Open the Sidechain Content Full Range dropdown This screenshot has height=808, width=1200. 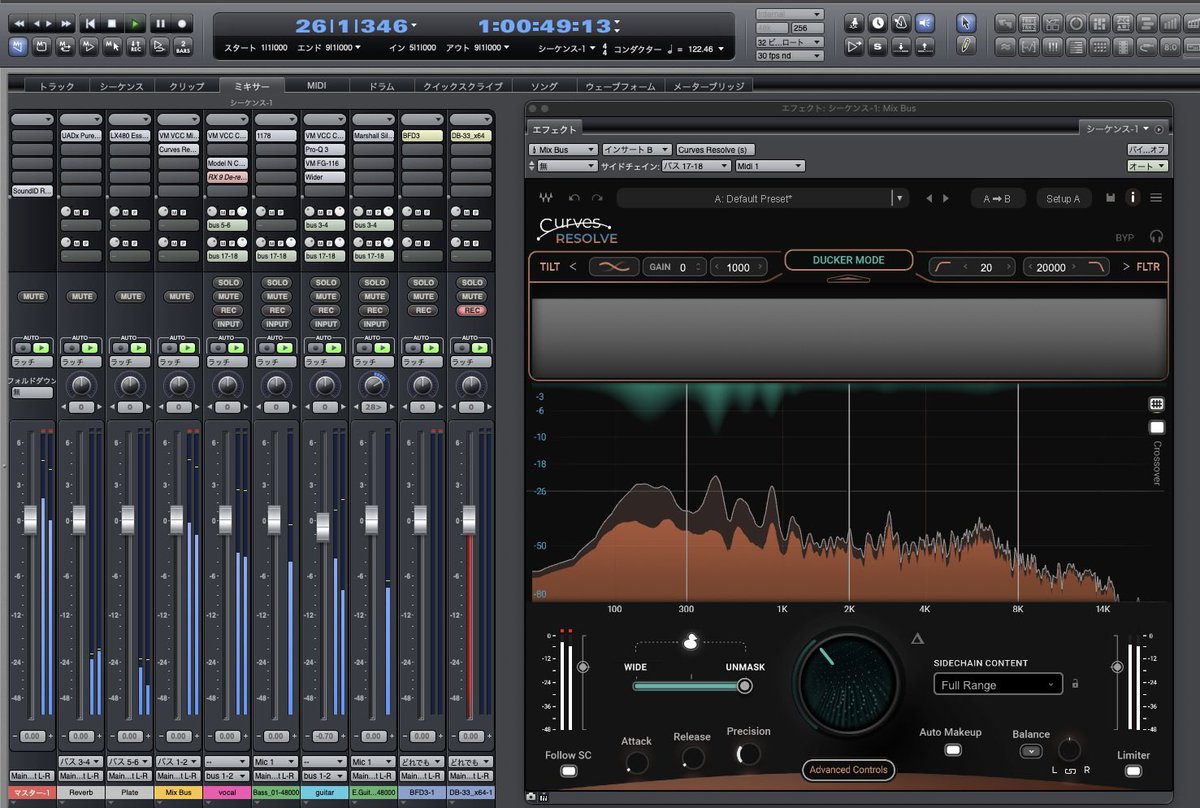[998, 685]
